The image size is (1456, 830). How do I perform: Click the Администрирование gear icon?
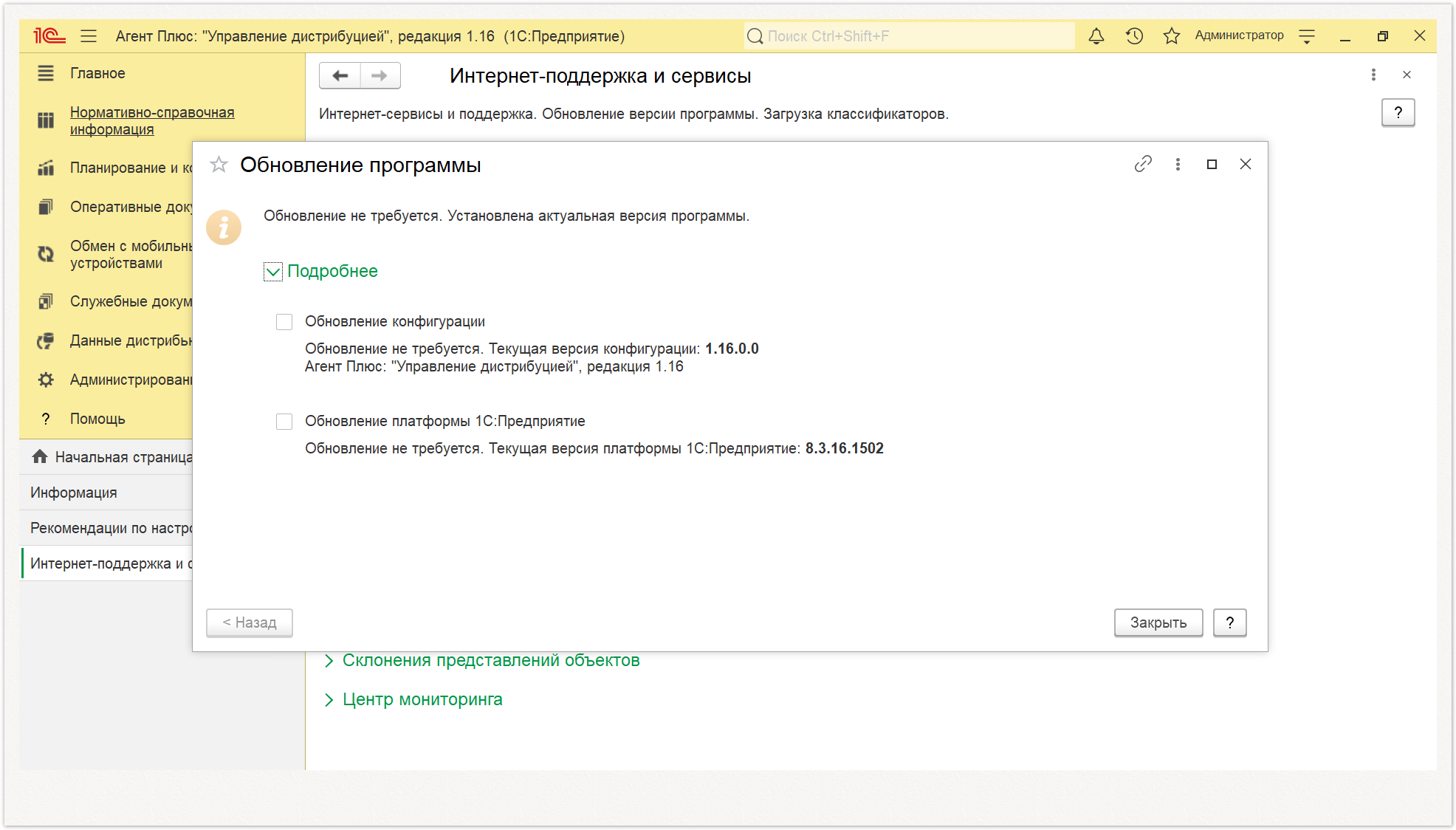coord(46,380)
